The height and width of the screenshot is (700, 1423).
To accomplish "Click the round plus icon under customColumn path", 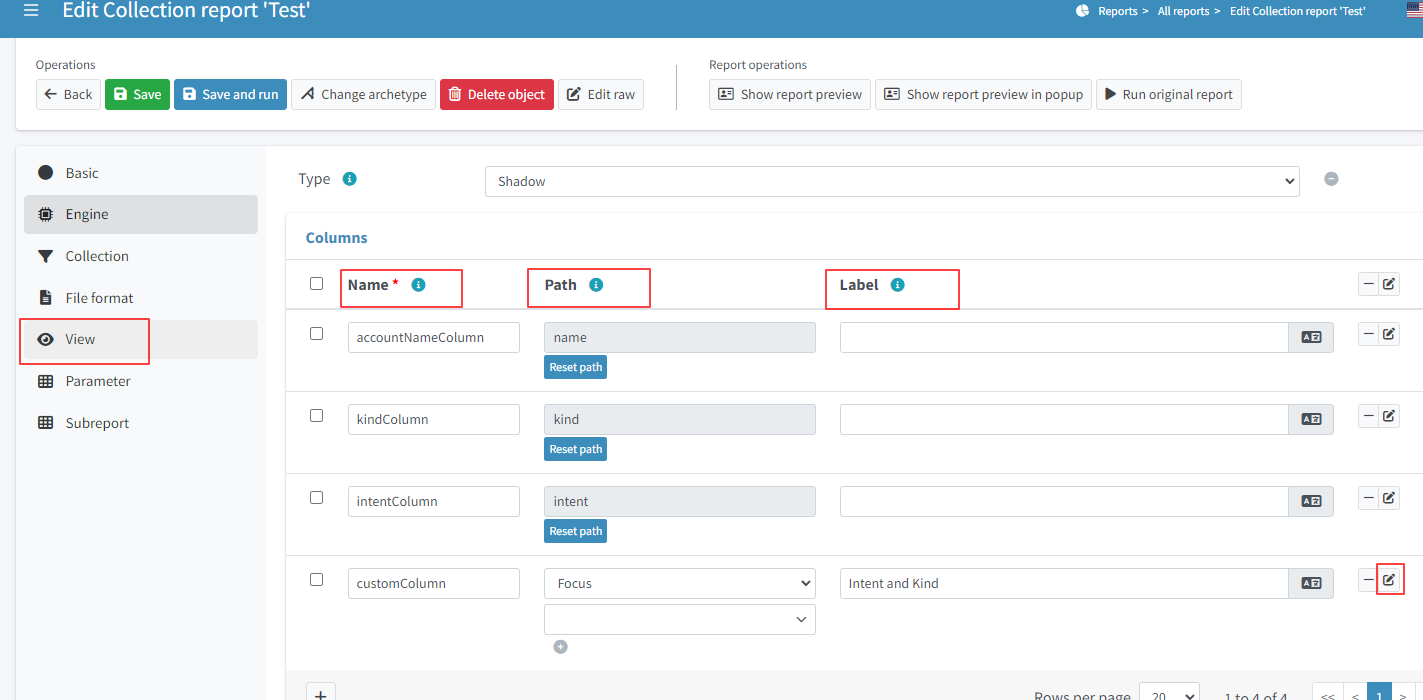I will point(560,647).
